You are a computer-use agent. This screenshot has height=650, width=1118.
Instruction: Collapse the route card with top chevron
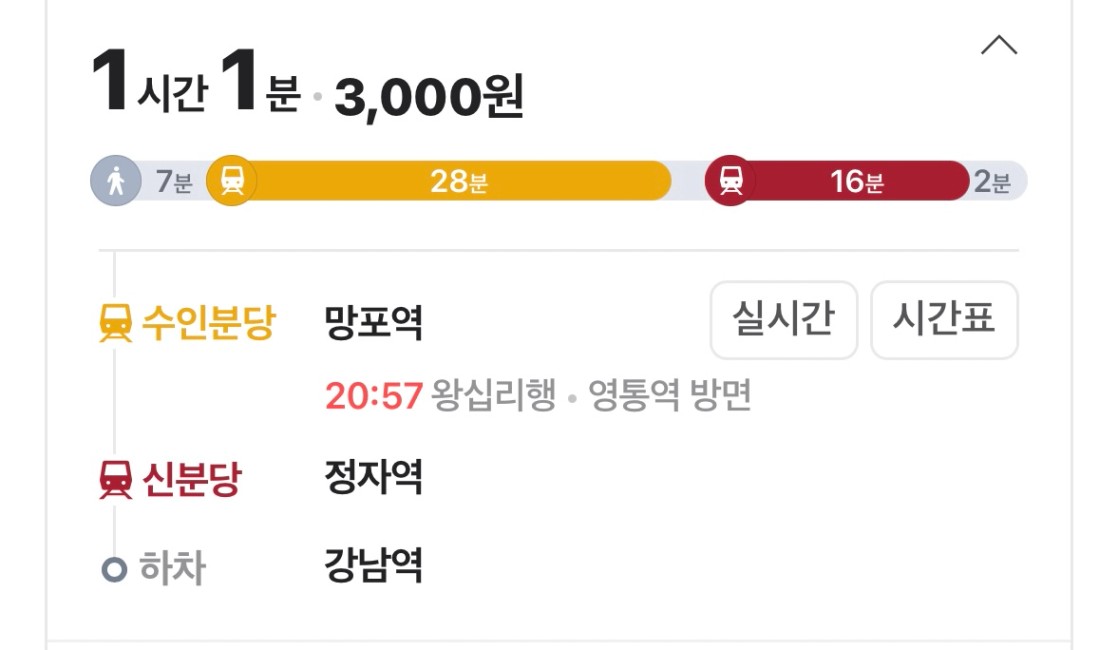click(999, 46)
